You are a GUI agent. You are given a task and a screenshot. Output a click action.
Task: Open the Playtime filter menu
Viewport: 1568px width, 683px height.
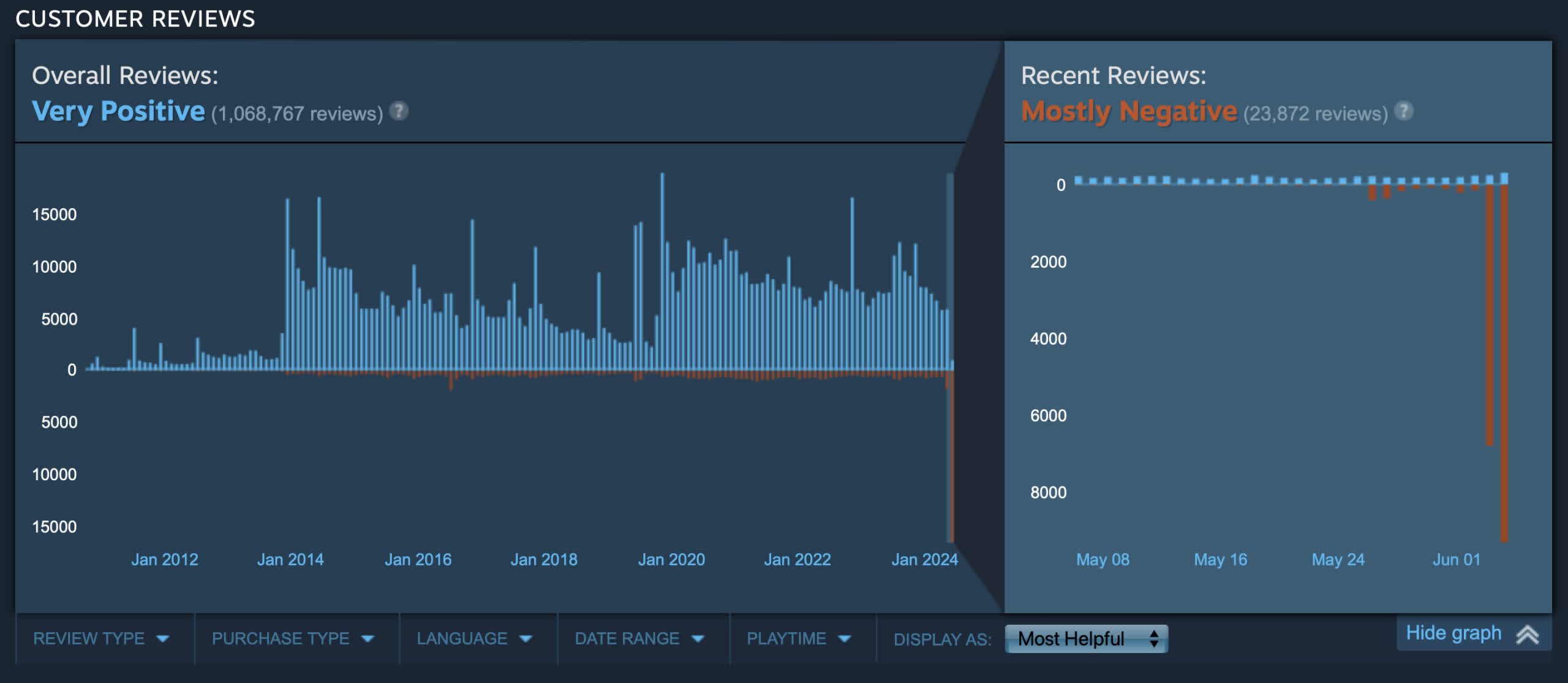pyautogui.click(x=786, y=639)
